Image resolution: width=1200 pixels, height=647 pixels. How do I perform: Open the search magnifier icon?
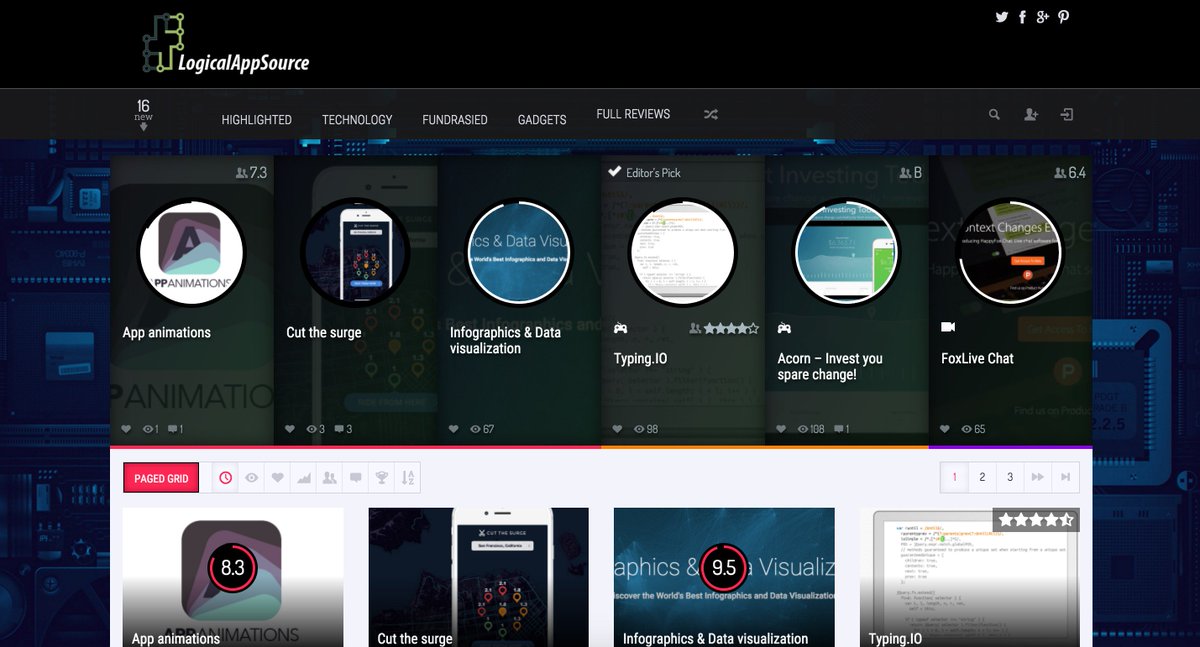(994, 115)
